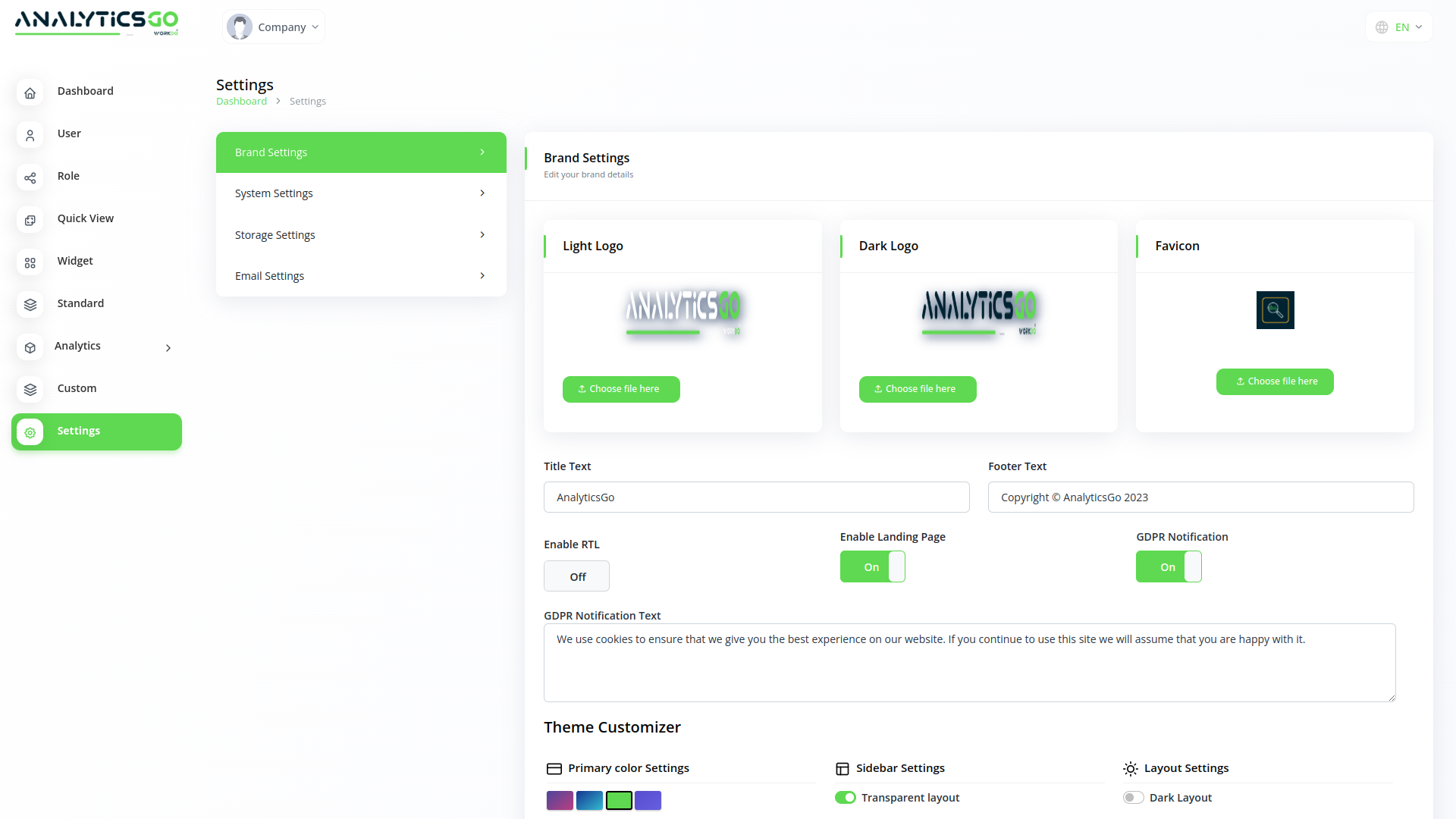
Task: Disable the GDPR Notification toggle
Action: (1168, 567)
